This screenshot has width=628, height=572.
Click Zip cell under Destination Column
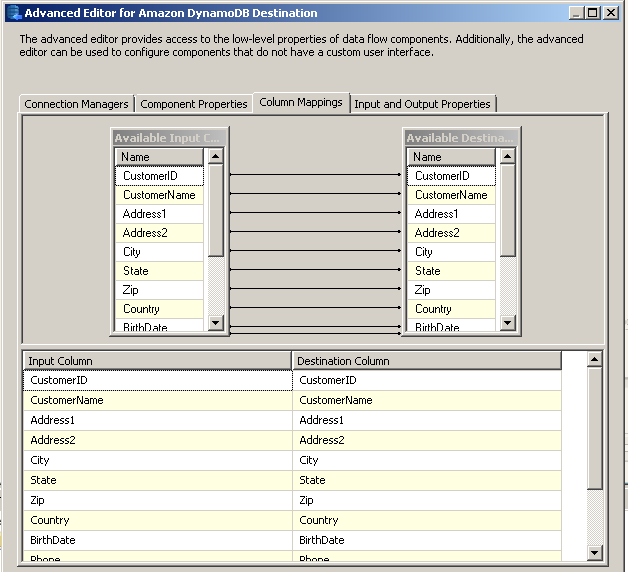coord(427,500)
